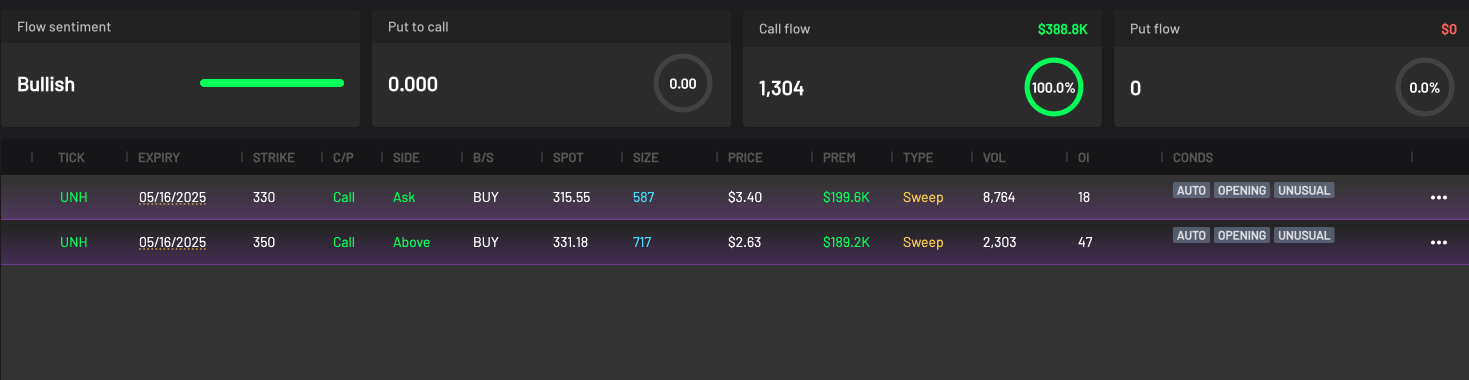Open the three-dot menu for the 330 strike row
This screenshot has height=380, width=1469.
click(1438, 198)
